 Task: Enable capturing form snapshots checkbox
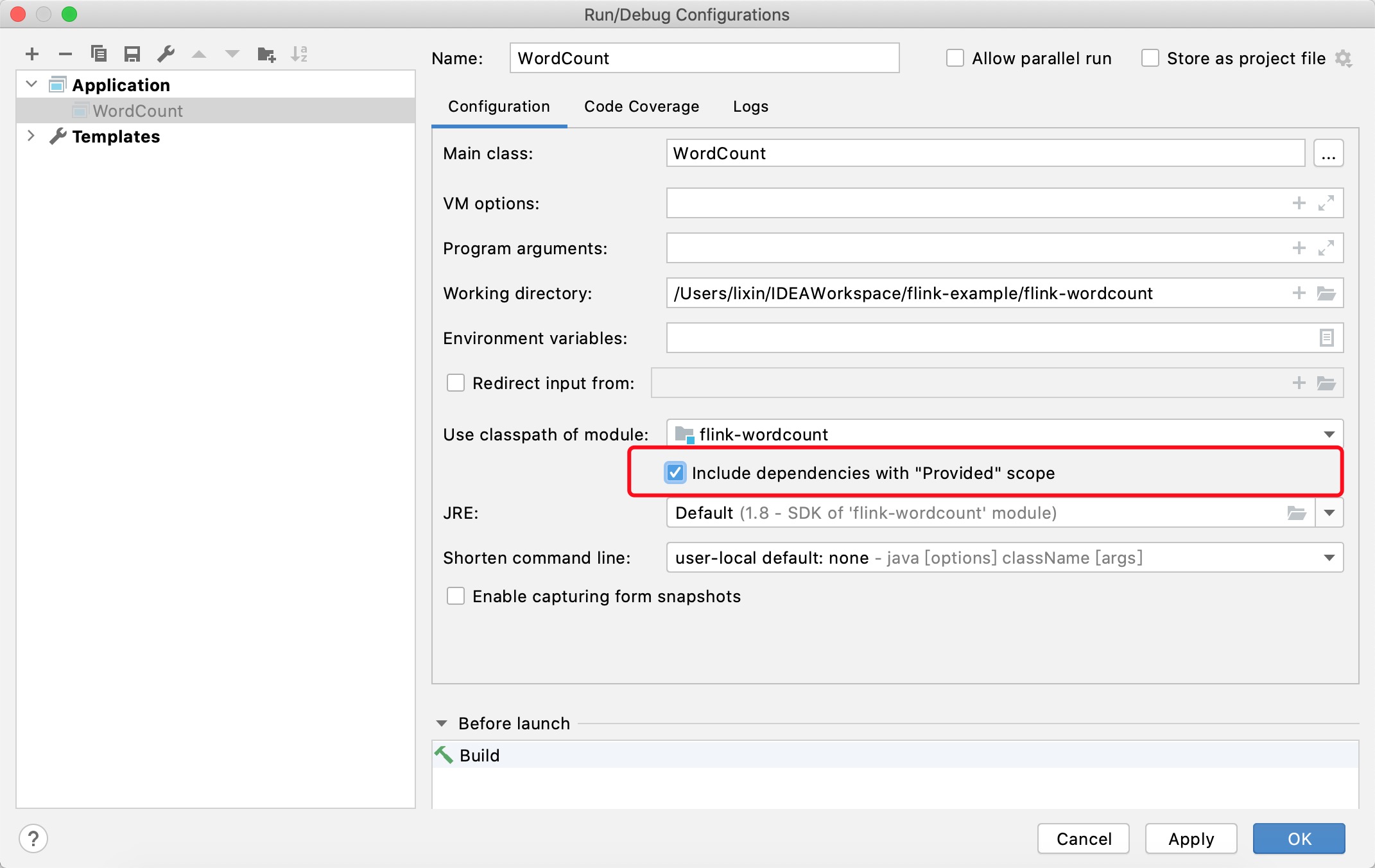tap(456, 596)
